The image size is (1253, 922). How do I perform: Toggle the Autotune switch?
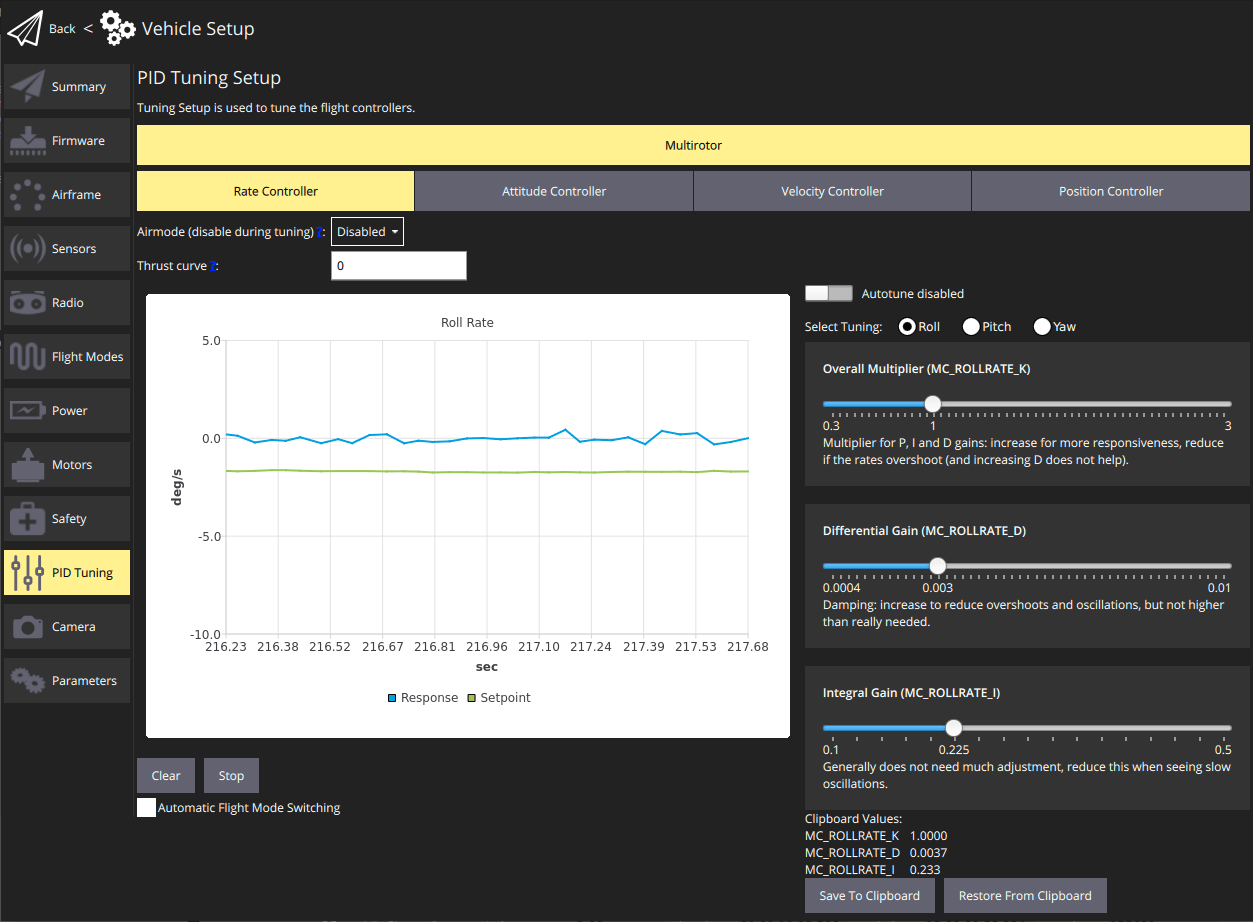[x=828, y=294]
